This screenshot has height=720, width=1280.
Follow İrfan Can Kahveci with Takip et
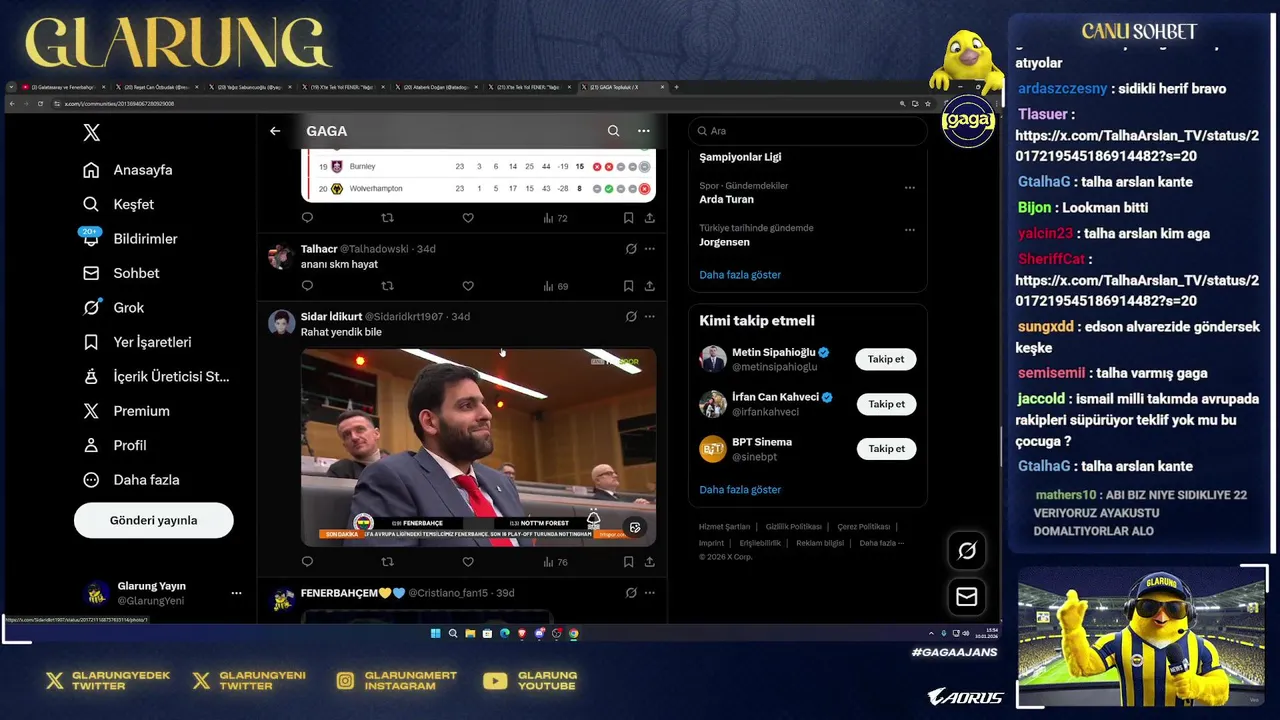point(886,404)
